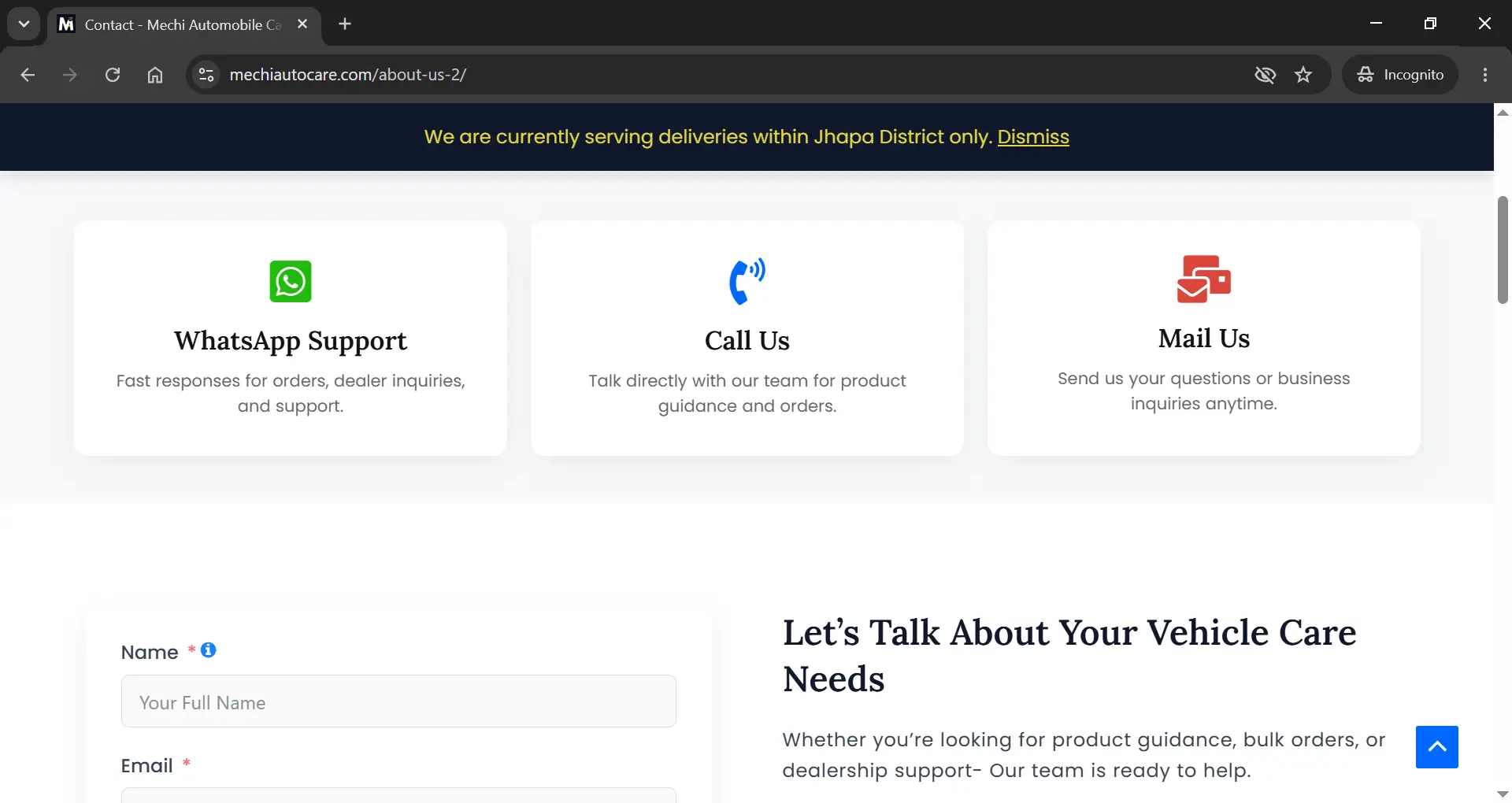Click the Mail Us heading
This screenshot has height=803, width=1512.
[1204, 339]
